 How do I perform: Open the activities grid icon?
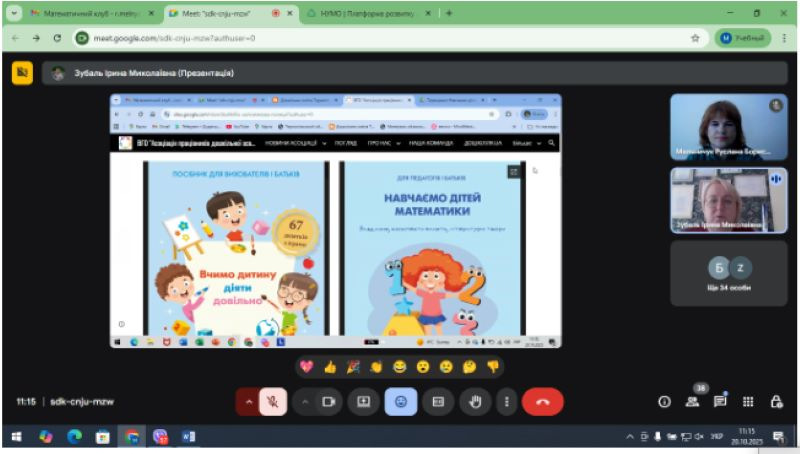[x=748, y=401]
